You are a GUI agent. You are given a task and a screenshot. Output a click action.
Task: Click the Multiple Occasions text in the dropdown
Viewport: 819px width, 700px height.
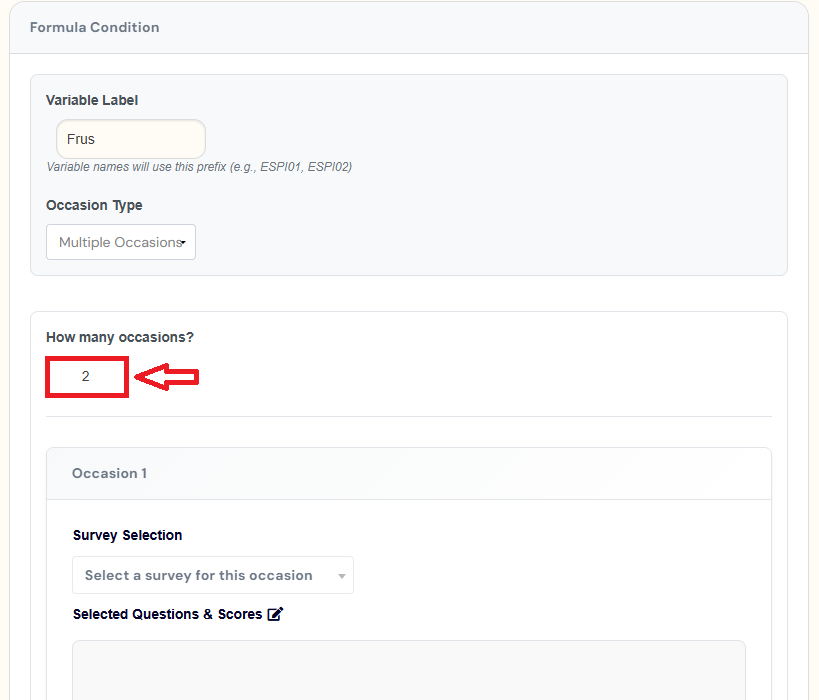coord(117,242)
